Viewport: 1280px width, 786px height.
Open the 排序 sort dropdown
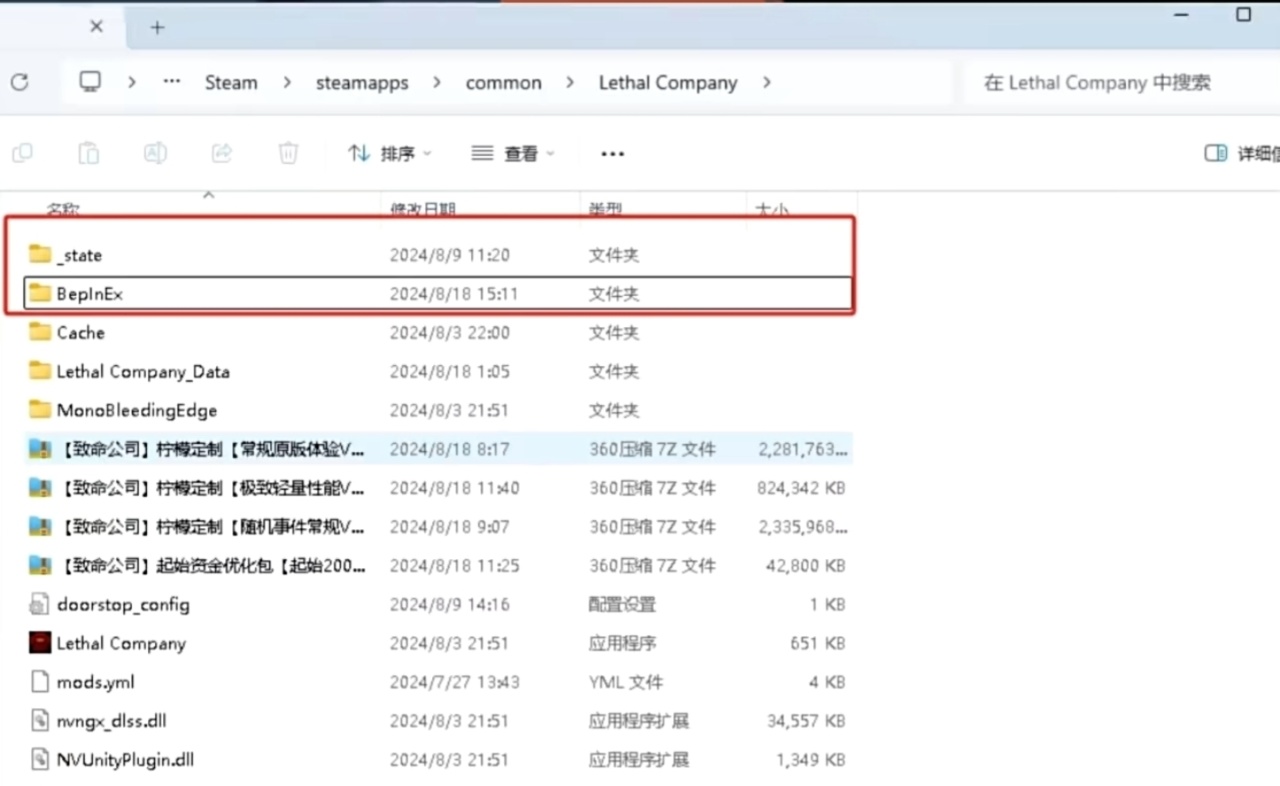click(390, 154)
